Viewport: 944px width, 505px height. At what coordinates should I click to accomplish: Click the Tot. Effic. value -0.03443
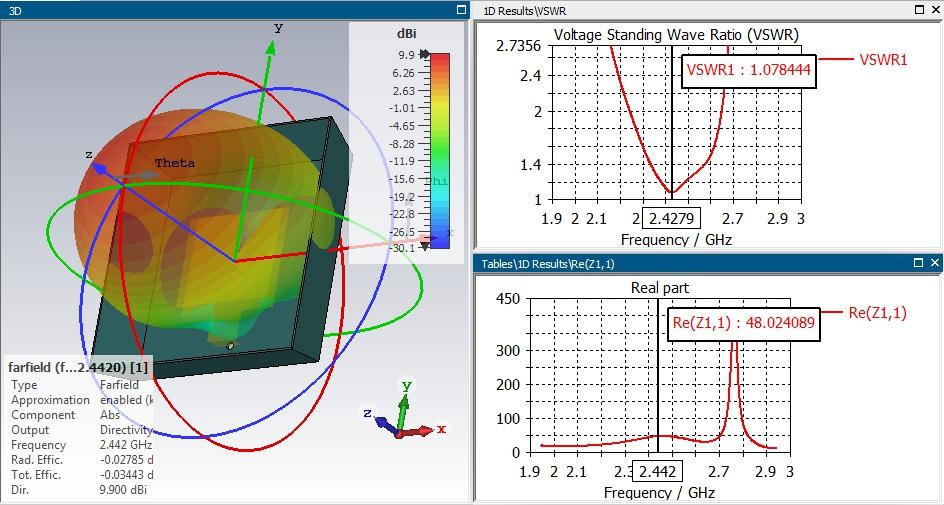click(126, 475)
